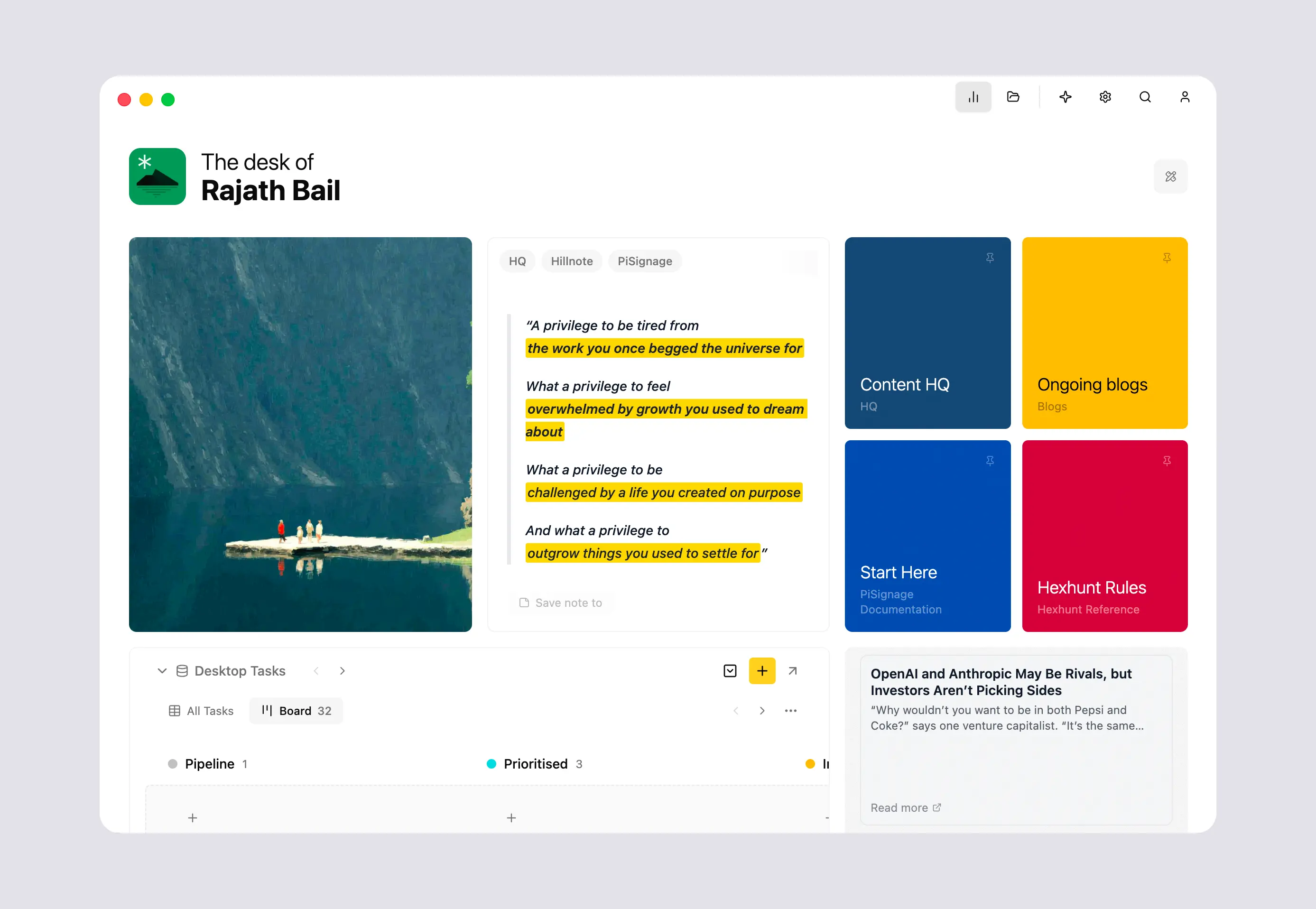
Task: Toggle pin on Ongoing blogs card
Action: [1166, 258]
